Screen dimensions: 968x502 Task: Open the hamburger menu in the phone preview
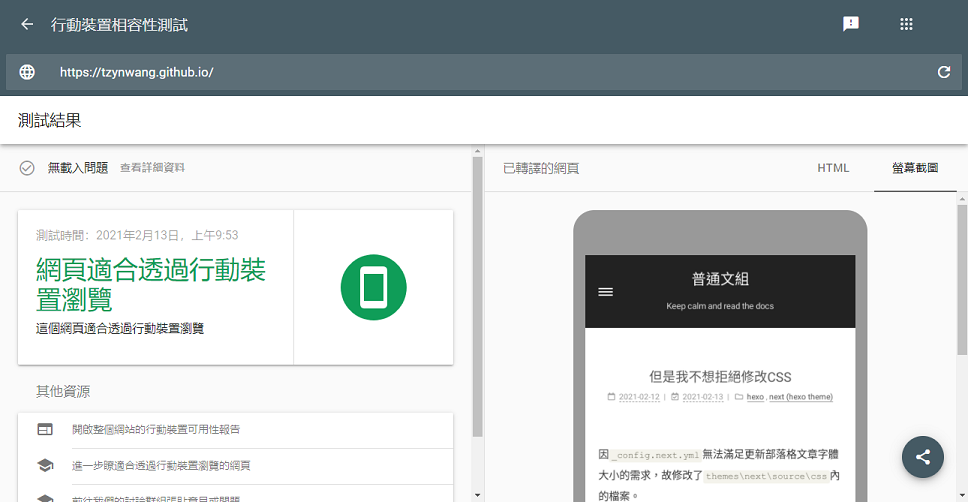(x=606, y=292)
